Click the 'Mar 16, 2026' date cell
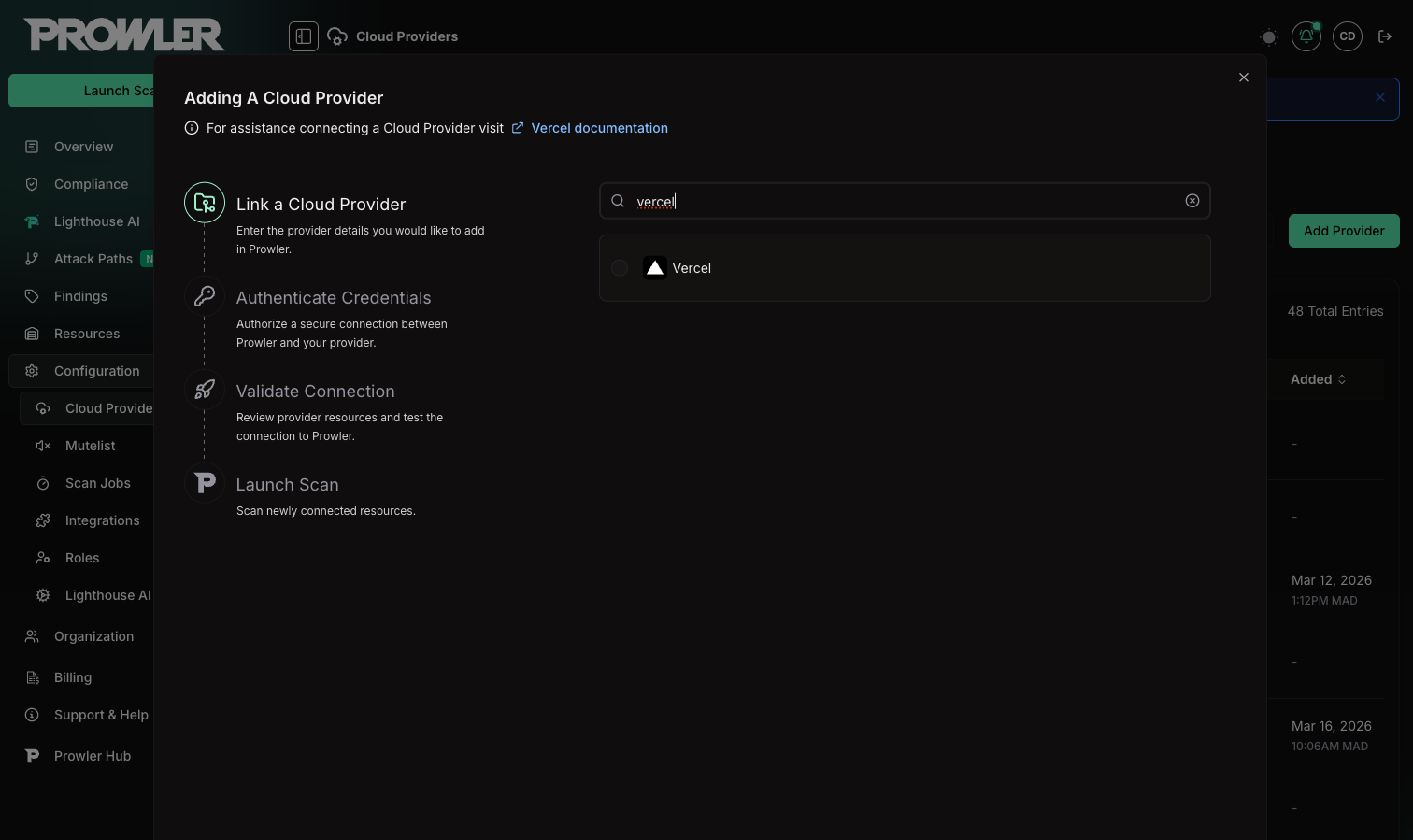Screen dimensions: 1413x840 click(1332, 726)
